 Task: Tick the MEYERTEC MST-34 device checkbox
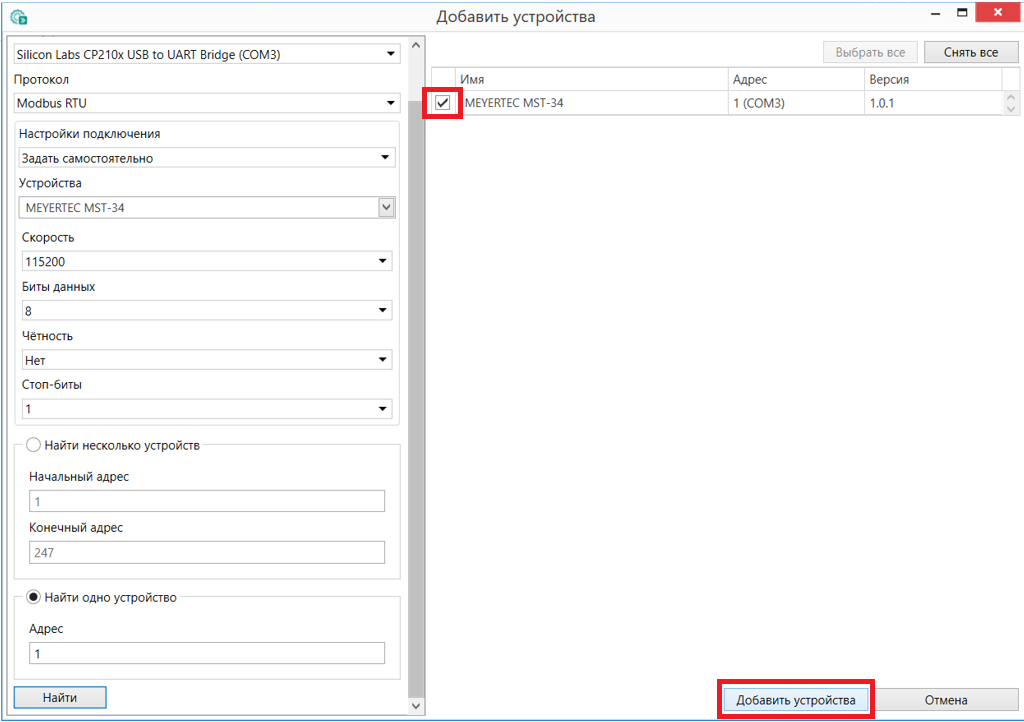tap(442, 103)
